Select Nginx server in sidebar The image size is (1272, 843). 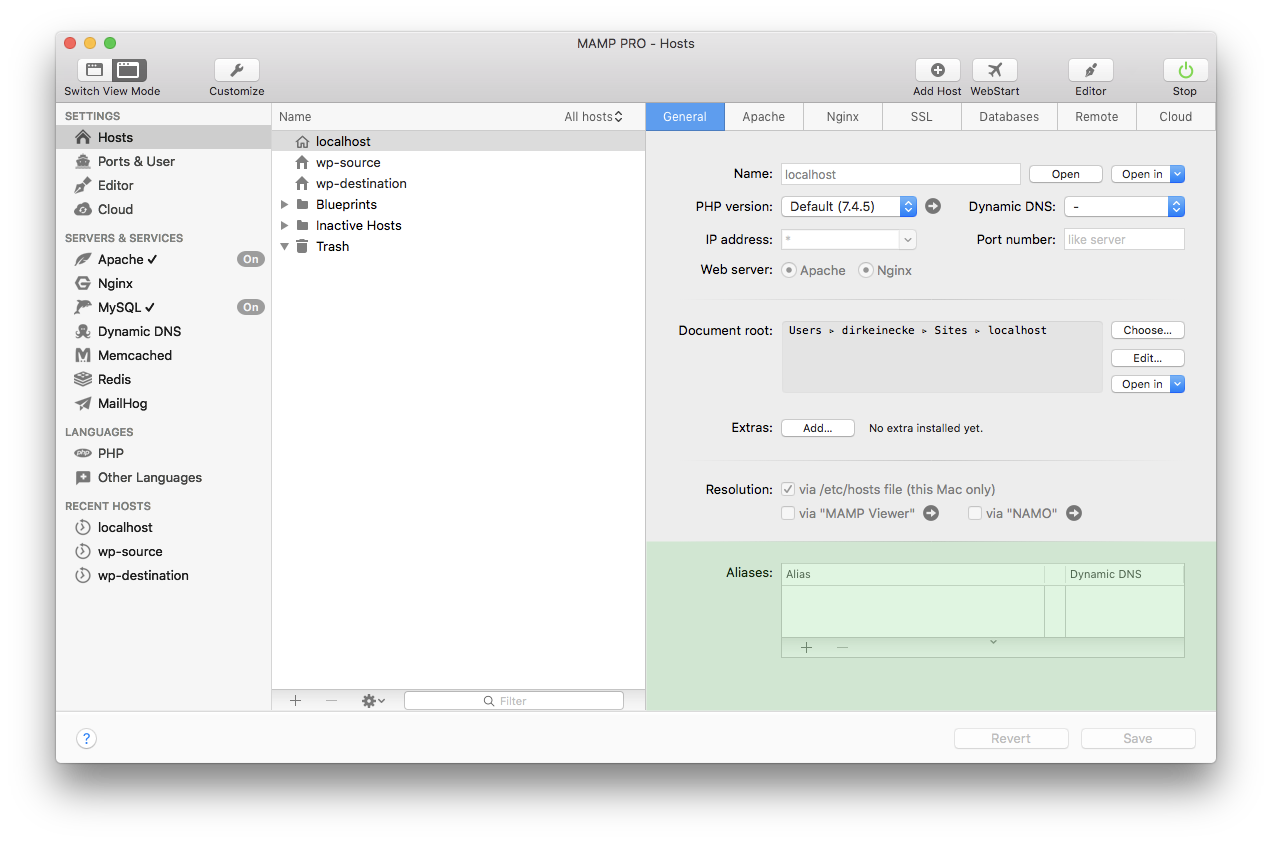[163, 283]
